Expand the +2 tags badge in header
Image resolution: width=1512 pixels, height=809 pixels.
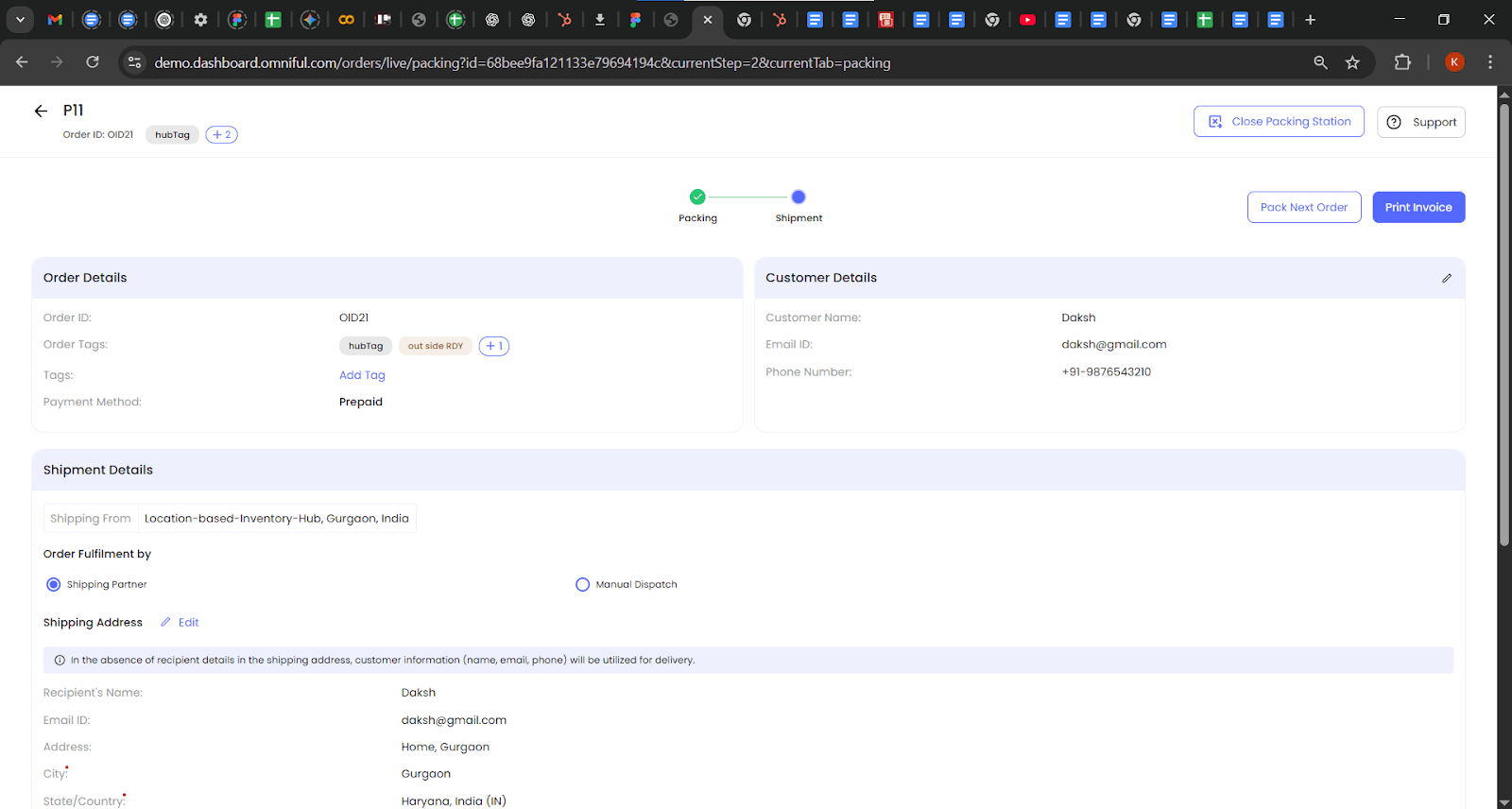pyautogui.click(x=221, y=135)
